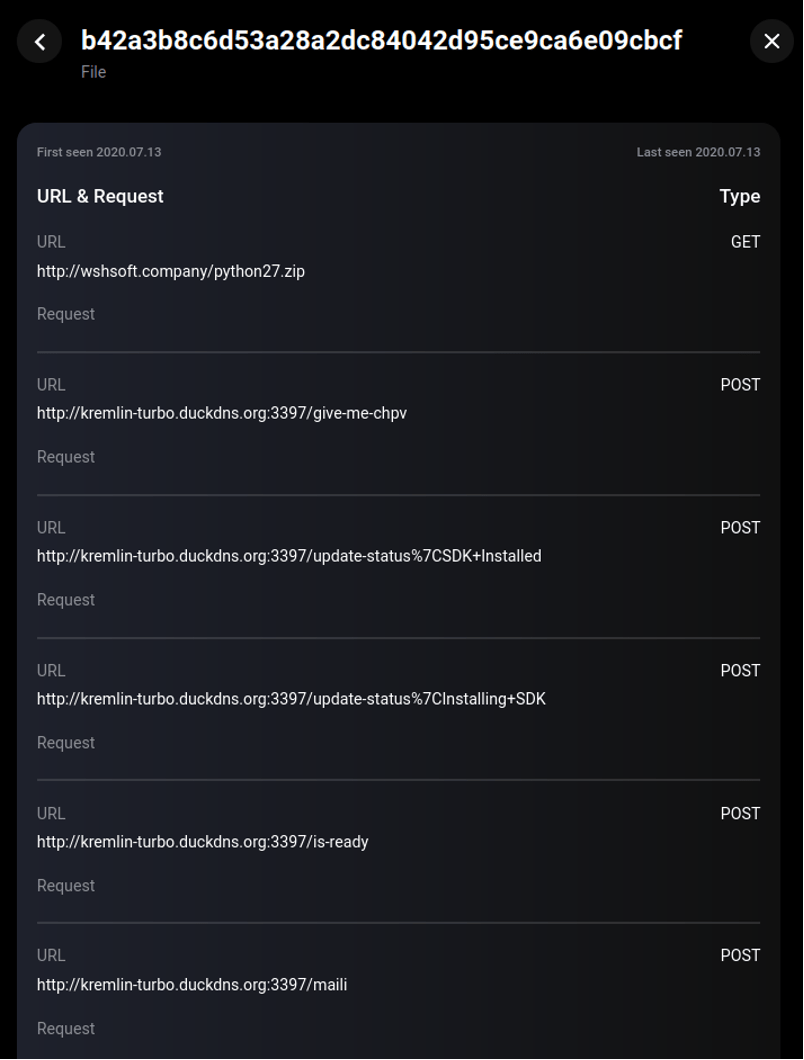Viewport: 804px width, 1060px height.
Task: Open the is-ready URL
Action: tap(203, 842)
